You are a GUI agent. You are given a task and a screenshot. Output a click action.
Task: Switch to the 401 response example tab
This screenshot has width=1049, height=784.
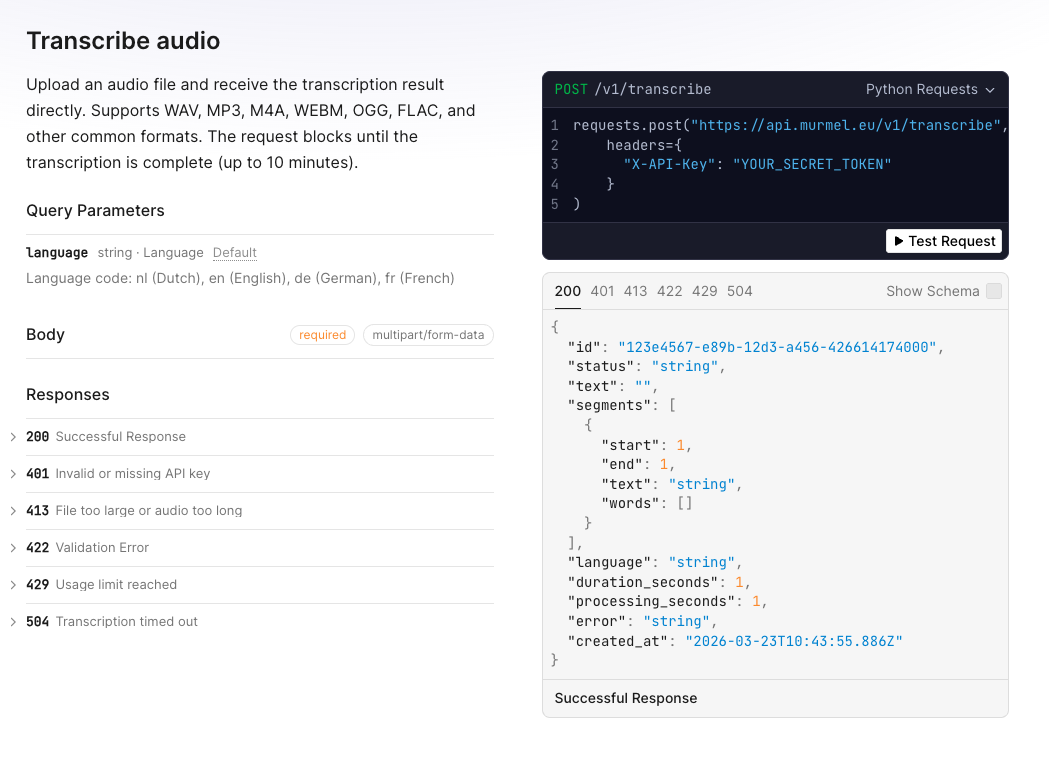pos(602,291)
